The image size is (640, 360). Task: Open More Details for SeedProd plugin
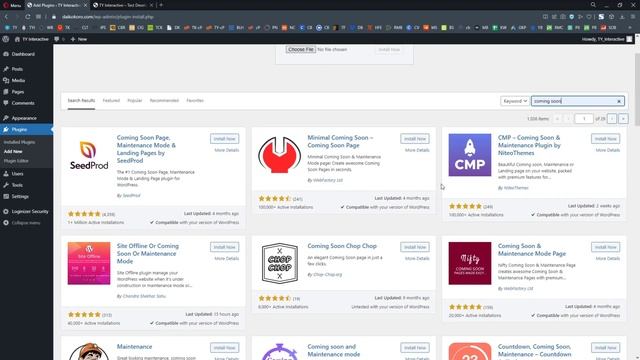tap(227, 150)
